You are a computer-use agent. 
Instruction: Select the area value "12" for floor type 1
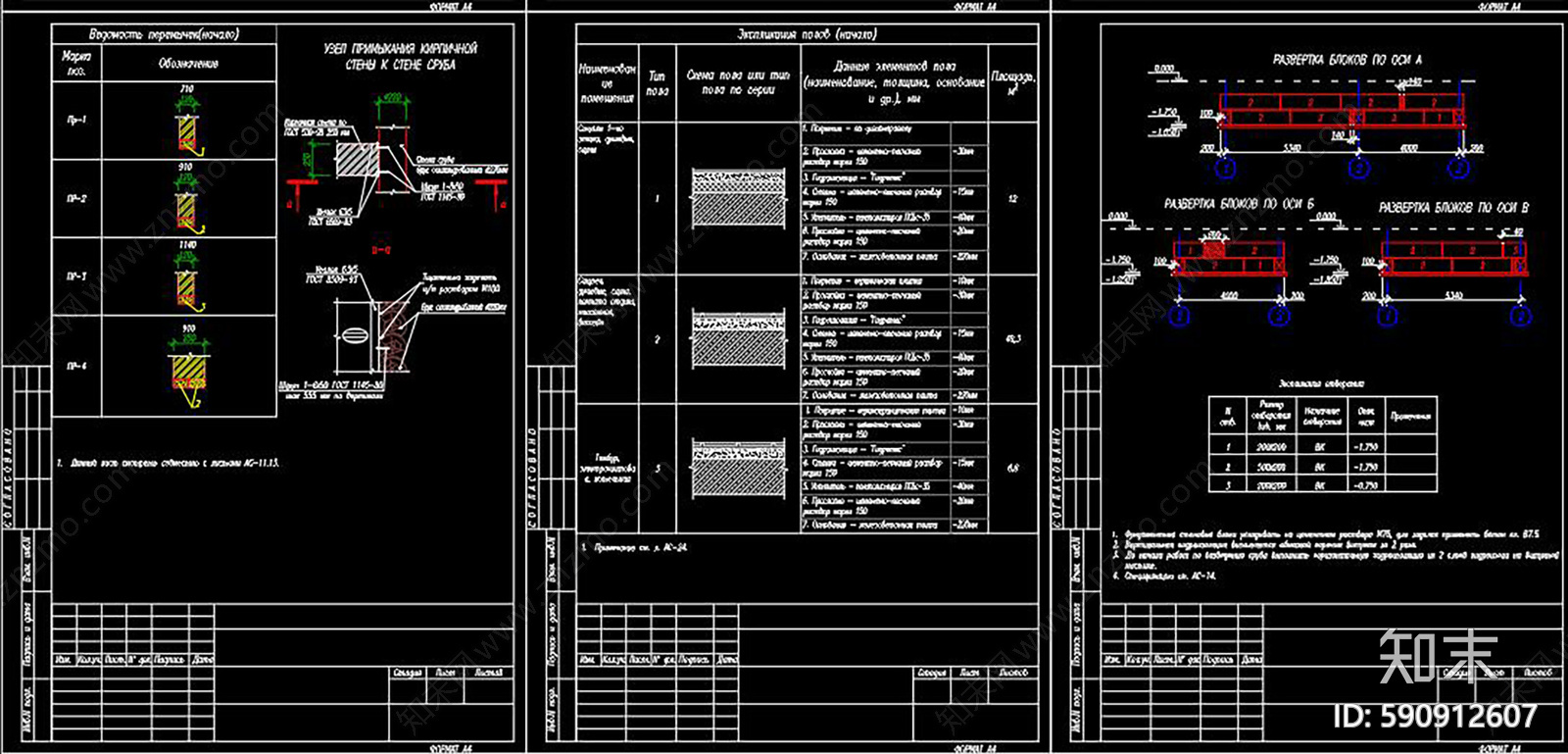click(1012, 198)
